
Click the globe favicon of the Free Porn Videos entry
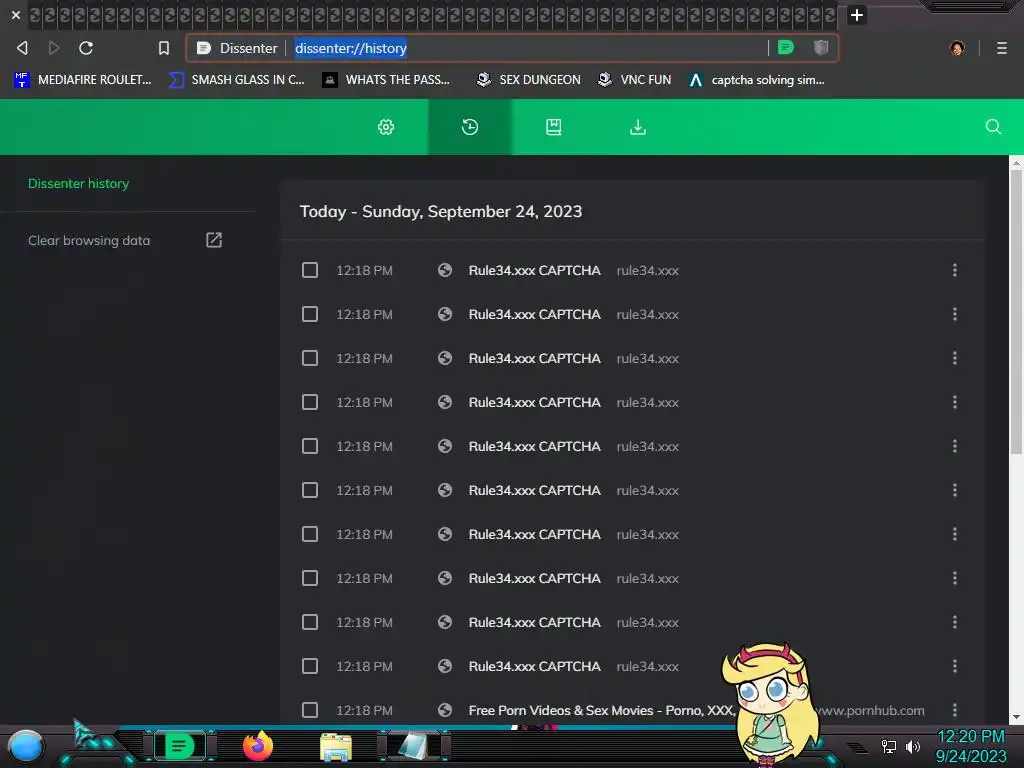click(445, 710)
